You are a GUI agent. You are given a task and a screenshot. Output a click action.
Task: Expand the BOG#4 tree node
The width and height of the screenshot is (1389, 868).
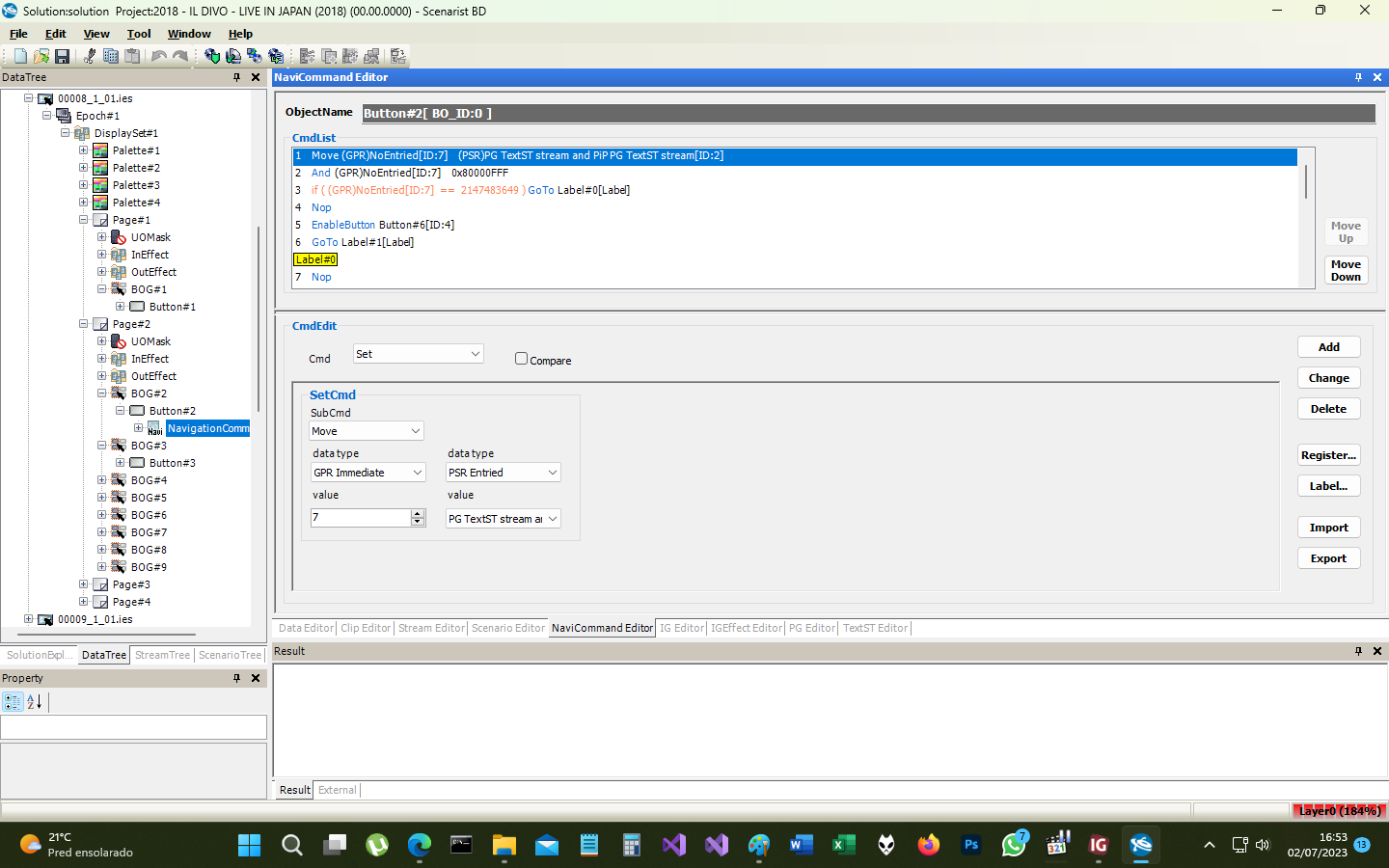101,480
